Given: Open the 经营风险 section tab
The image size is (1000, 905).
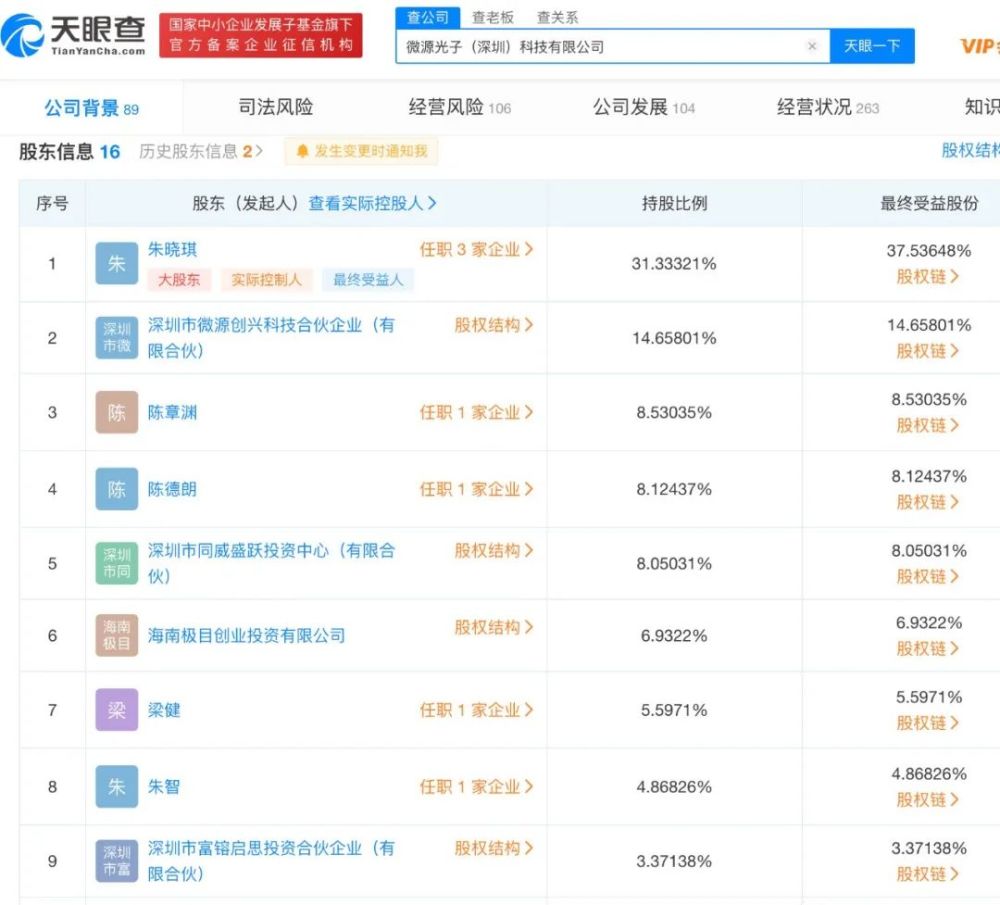Looking at the screenshot, I should click(x=460, y=107).
